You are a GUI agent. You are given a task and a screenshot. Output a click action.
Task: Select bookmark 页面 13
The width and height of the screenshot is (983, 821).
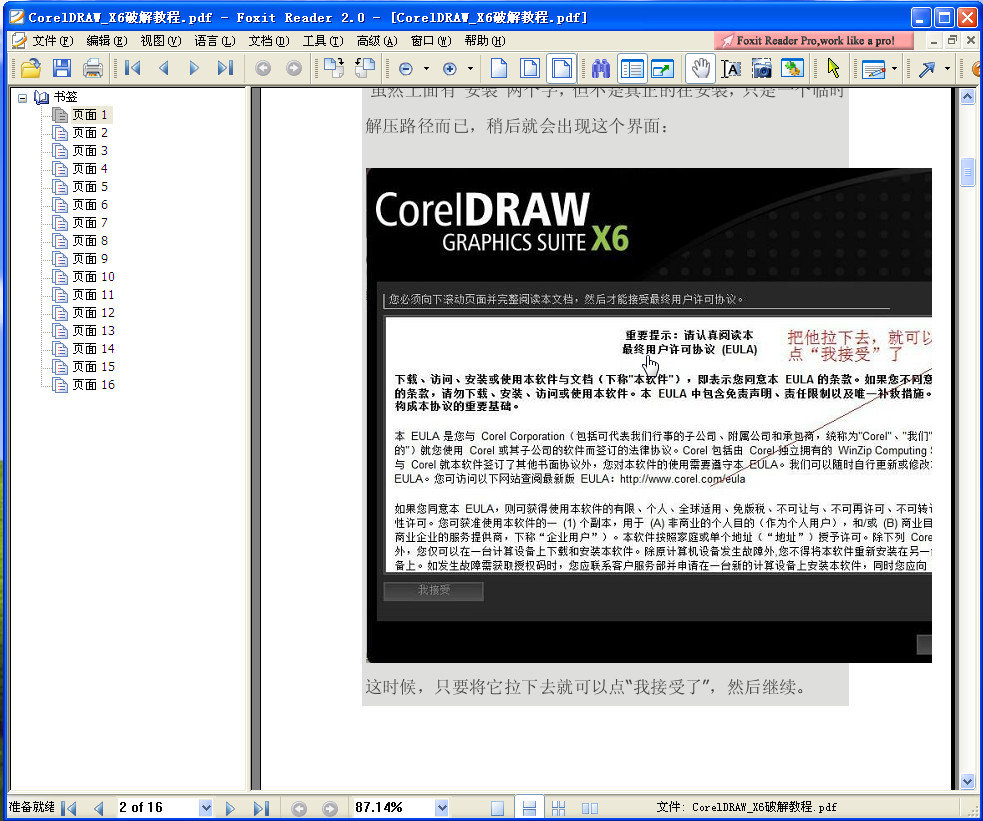93,330
